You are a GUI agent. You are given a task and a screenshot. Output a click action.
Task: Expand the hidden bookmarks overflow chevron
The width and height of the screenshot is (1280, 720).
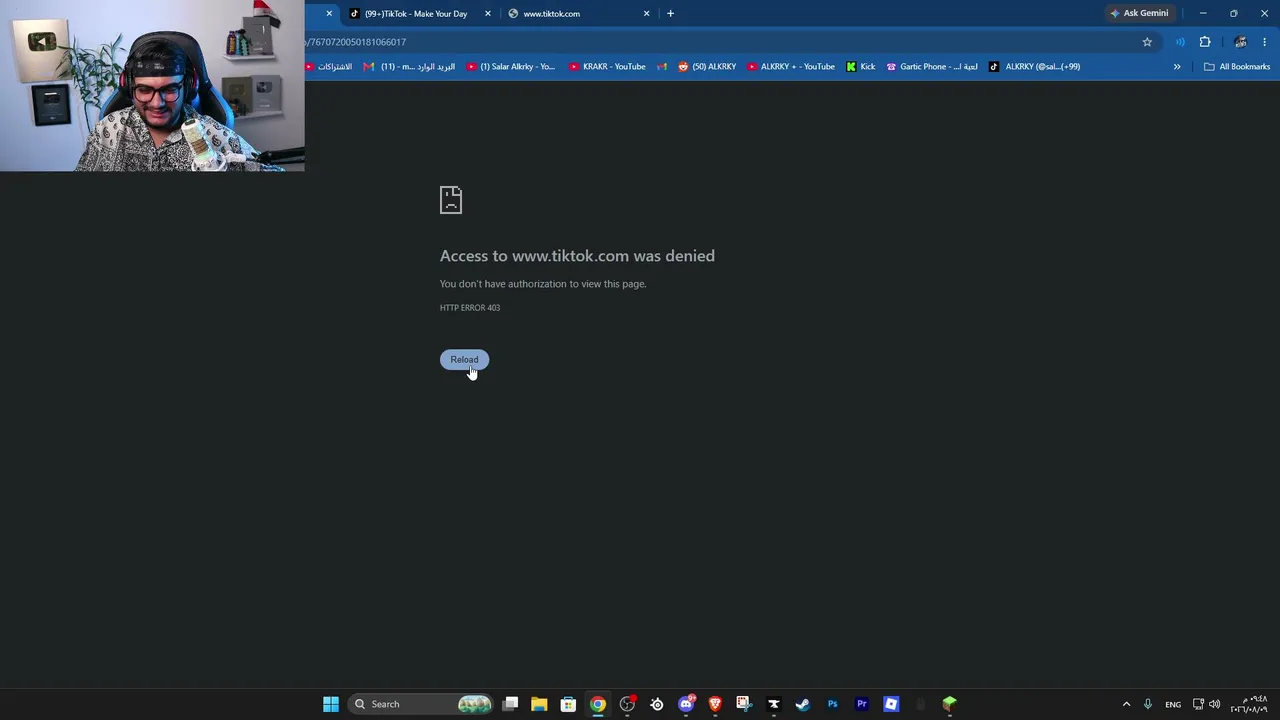[x=1177, y=67]
